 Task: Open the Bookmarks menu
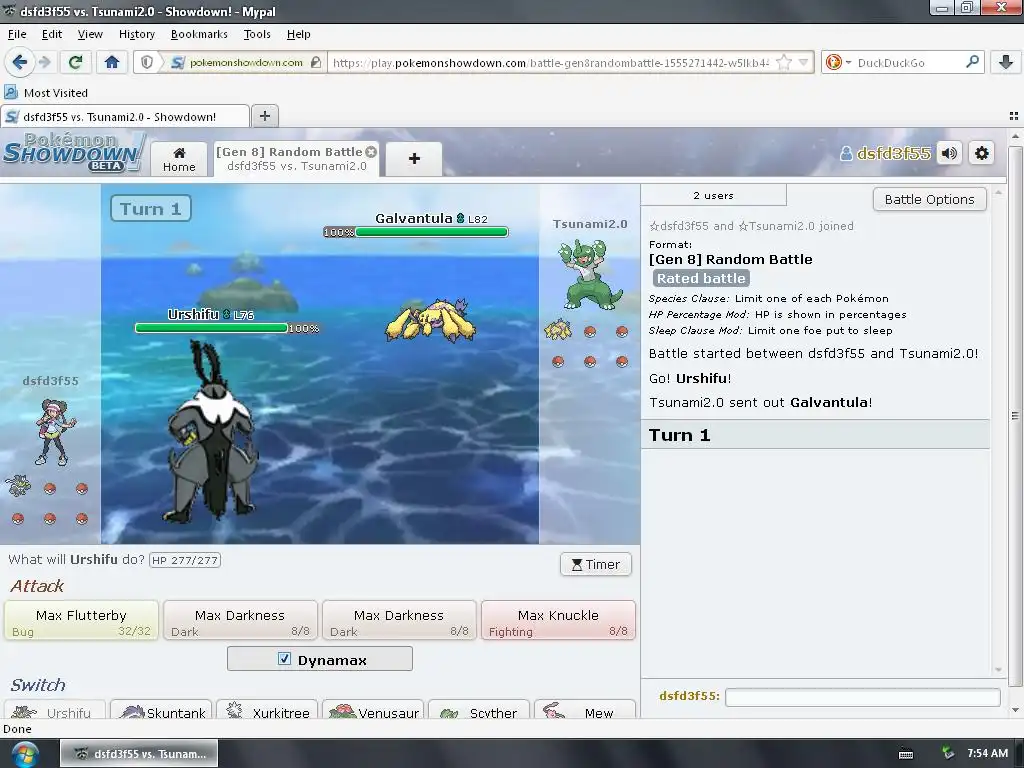(x=199, y=34)
